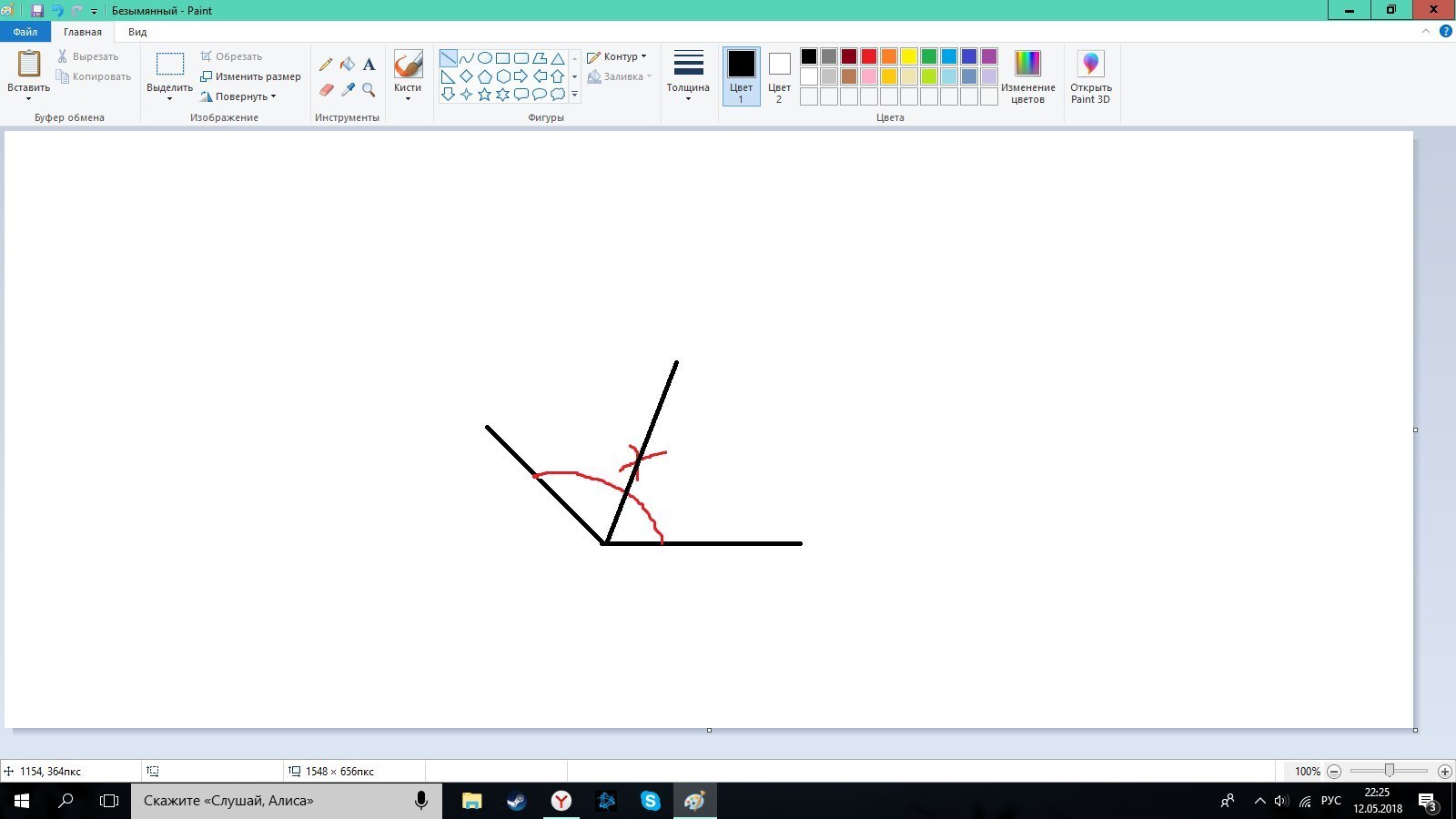Choose the Hexagon shape

[503, 76]
